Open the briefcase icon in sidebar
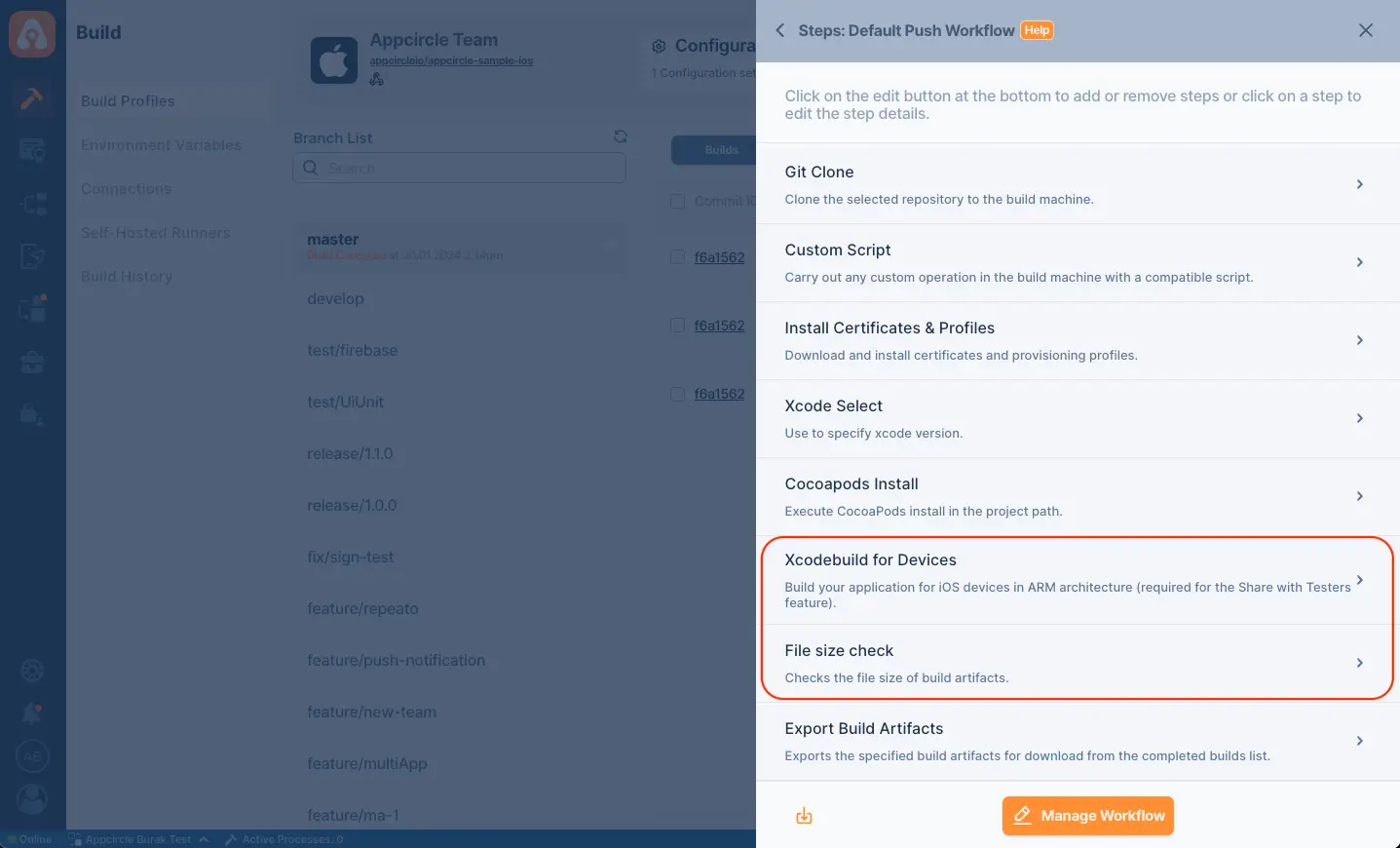Image resolution: width=1400 pixels, height=848 pixels. [32, 363]
